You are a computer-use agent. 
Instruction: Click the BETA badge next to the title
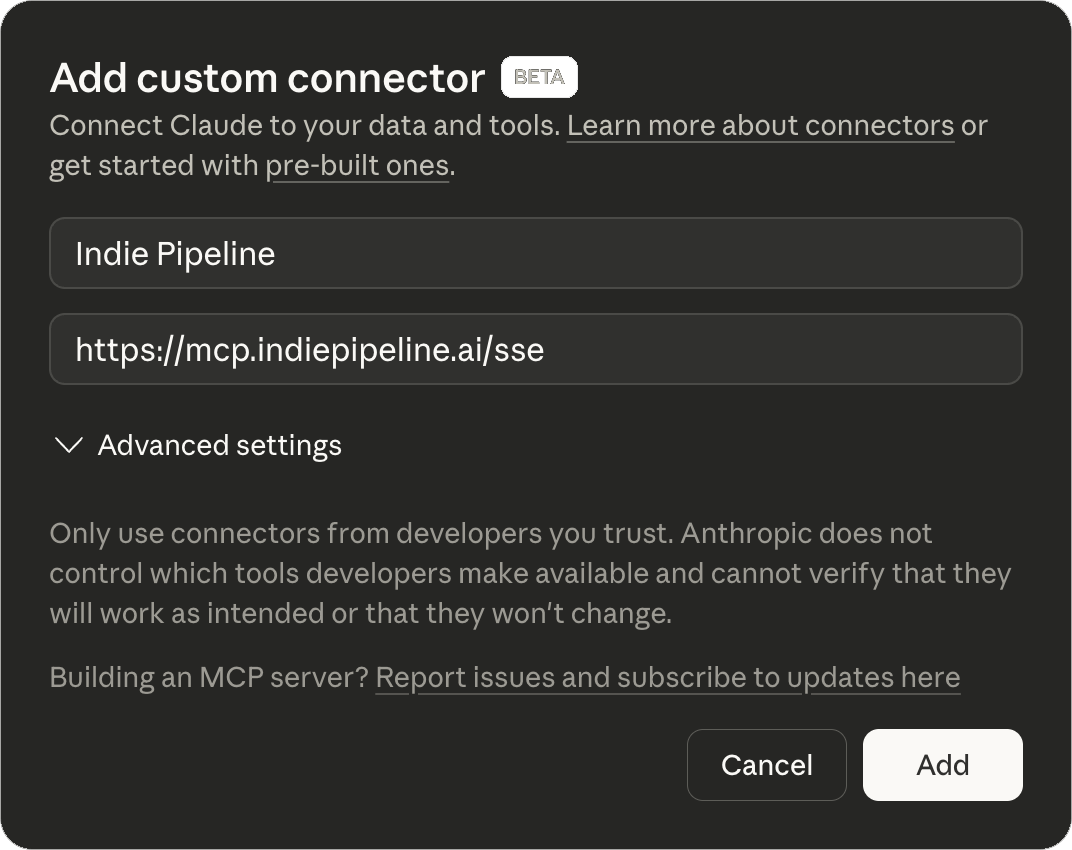(539, 76)
